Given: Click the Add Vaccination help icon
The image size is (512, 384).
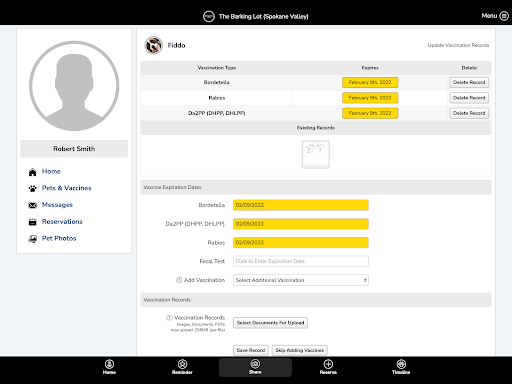Looking at the screenshot, I should click(179, 280).
